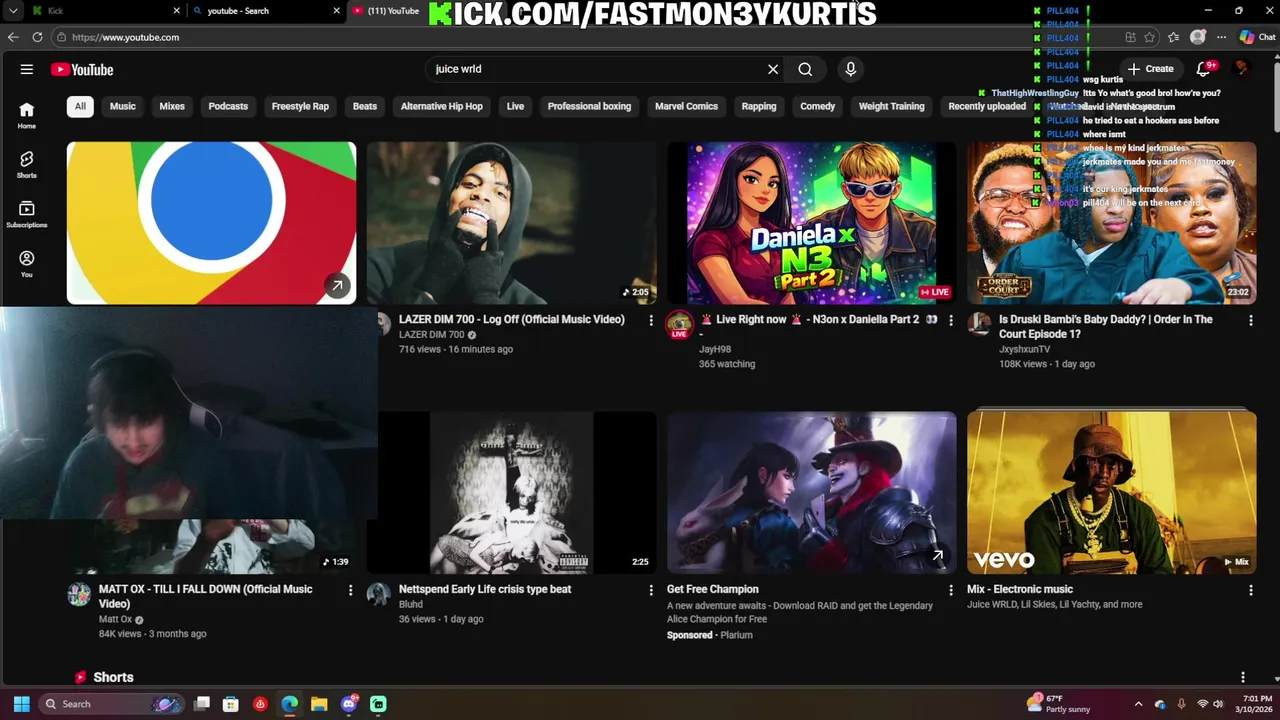The image size is (1280, 720).
Task: Select the Freestyle Rap filter chip
Action: [300, 106]
